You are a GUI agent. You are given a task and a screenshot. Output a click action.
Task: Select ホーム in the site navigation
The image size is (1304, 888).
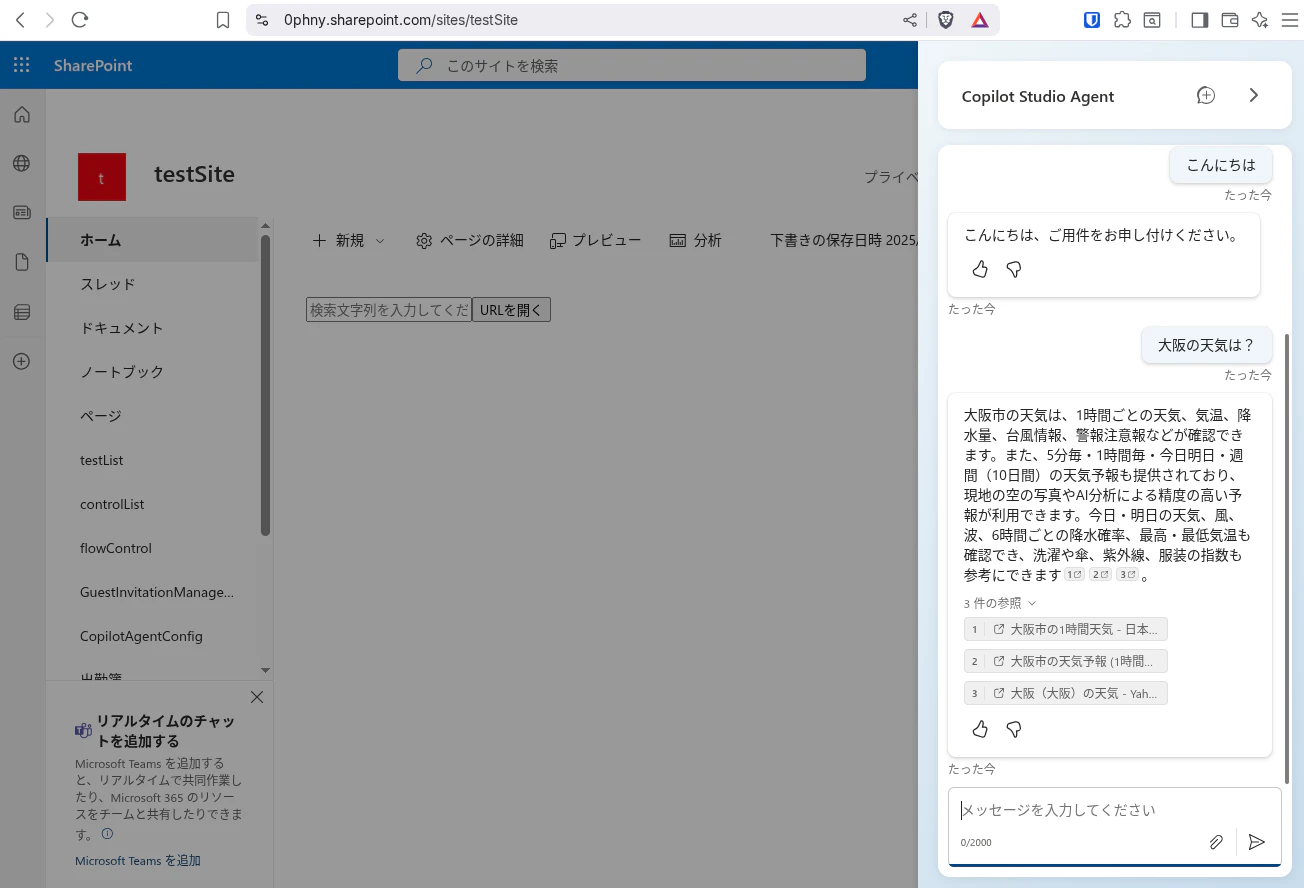[152, 240]
